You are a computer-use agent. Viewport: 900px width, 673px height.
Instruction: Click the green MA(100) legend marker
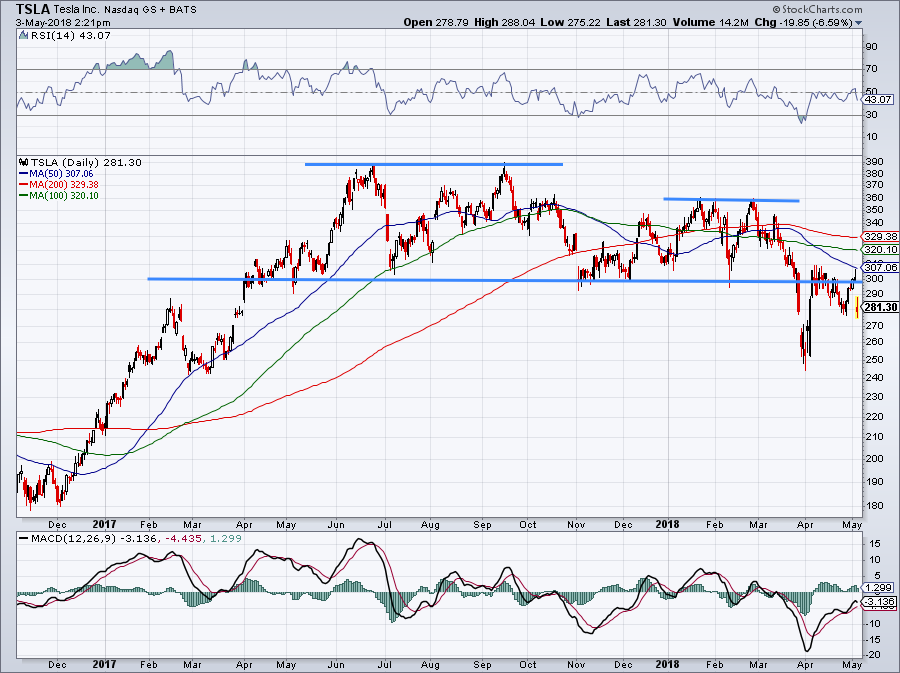24,196
